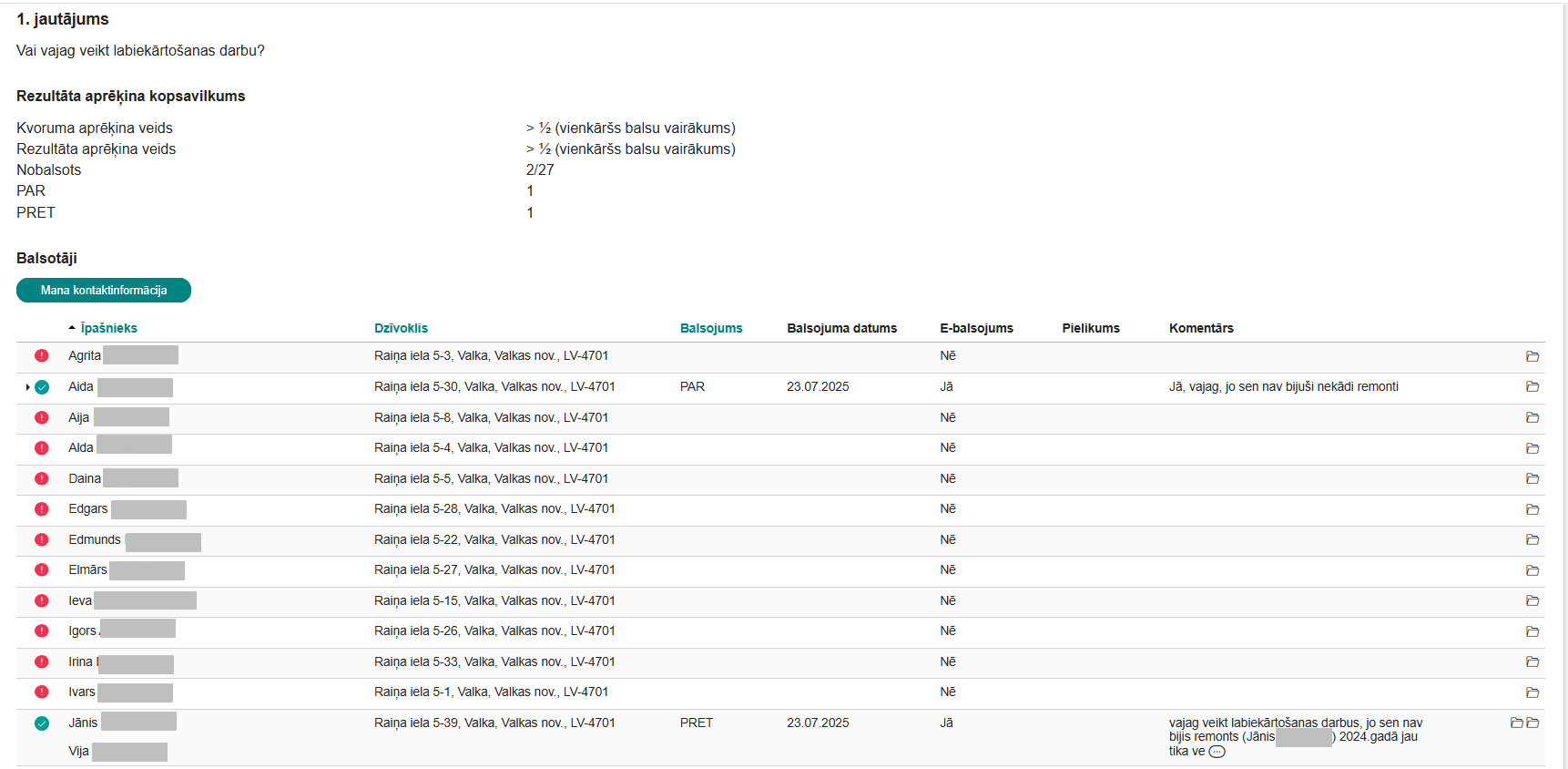
Task: Click red warning status icon beside Ieva
Action: click(x=42, y=600)
